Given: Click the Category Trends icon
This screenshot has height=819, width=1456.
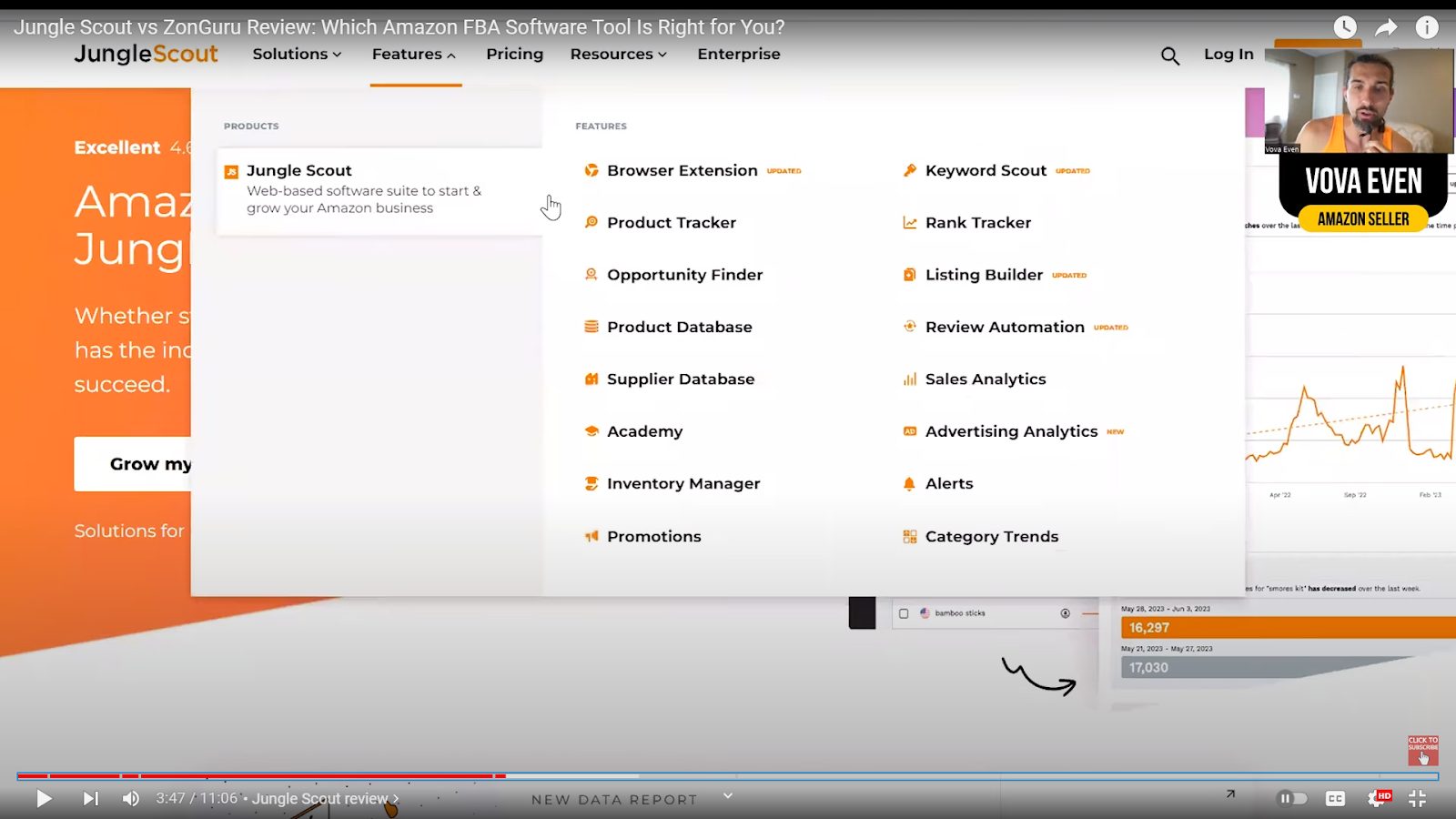Looking at the screenshot, I should (909, 536).
